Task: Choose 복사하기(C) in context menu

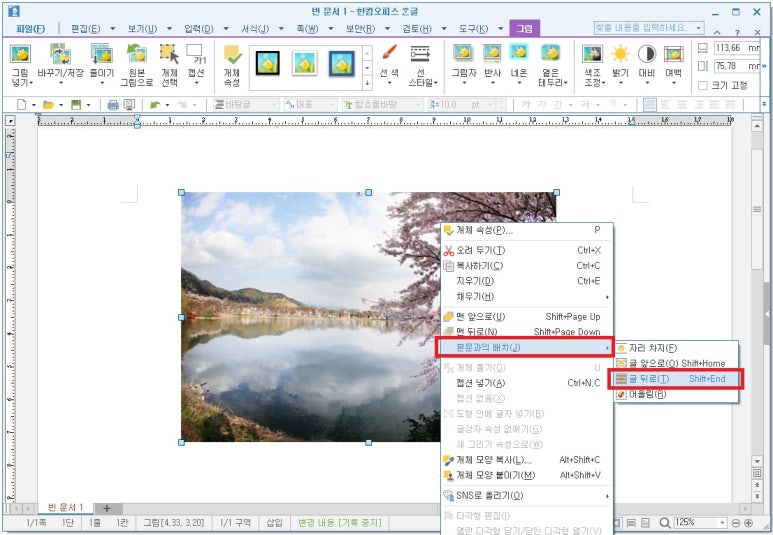Action: 527,266
